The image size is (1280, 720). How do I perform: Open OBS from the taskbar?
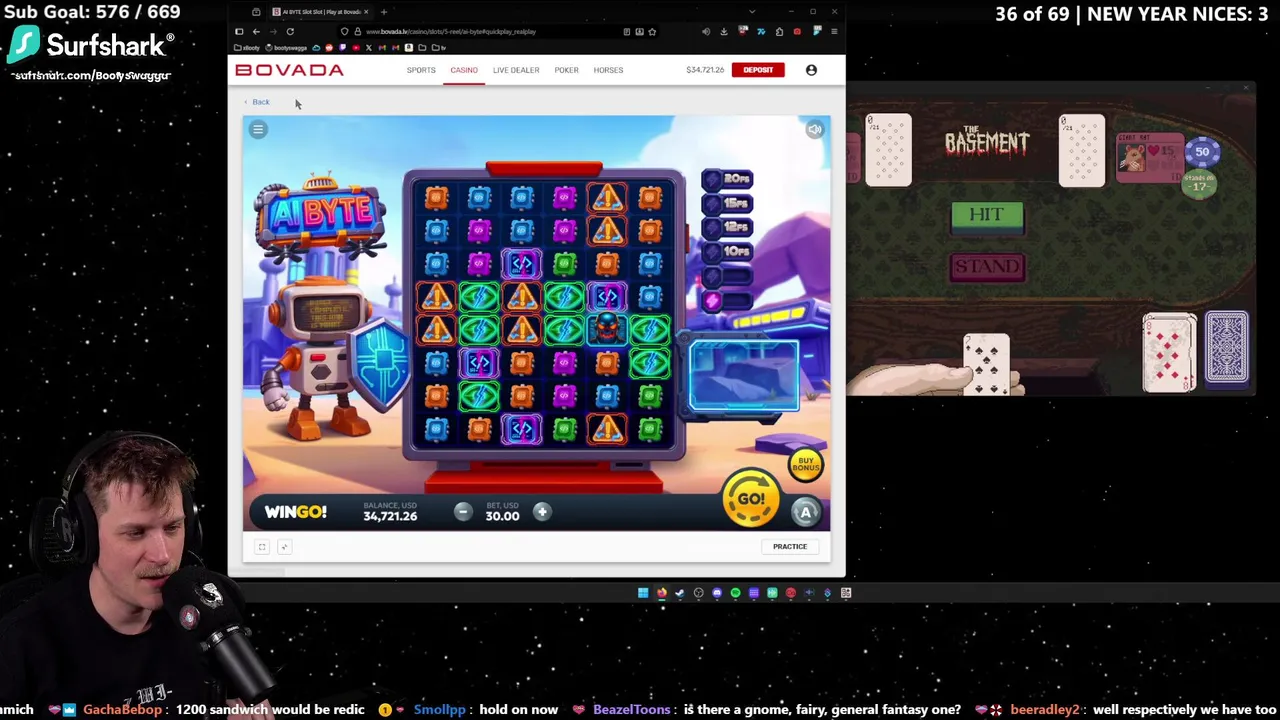[699, 593]
